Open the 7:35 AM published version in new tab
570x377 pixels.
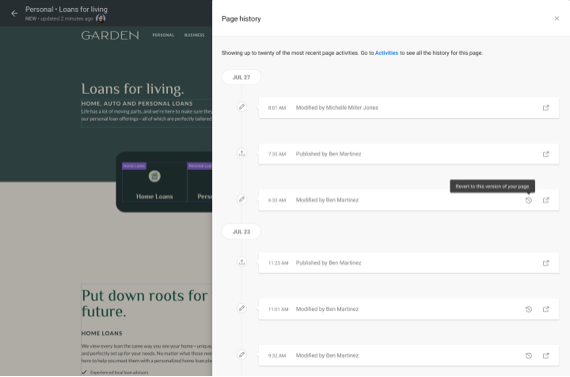point(546,154)
